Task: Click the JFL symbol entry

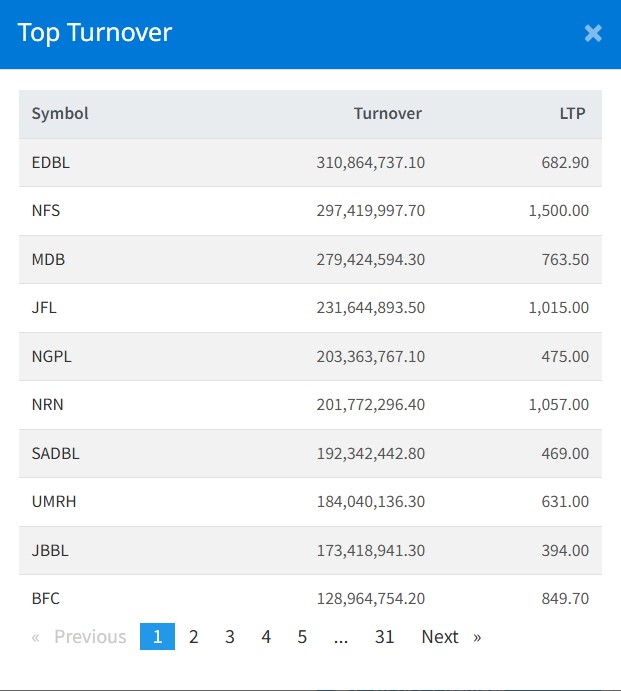Action: pos(44,308)
